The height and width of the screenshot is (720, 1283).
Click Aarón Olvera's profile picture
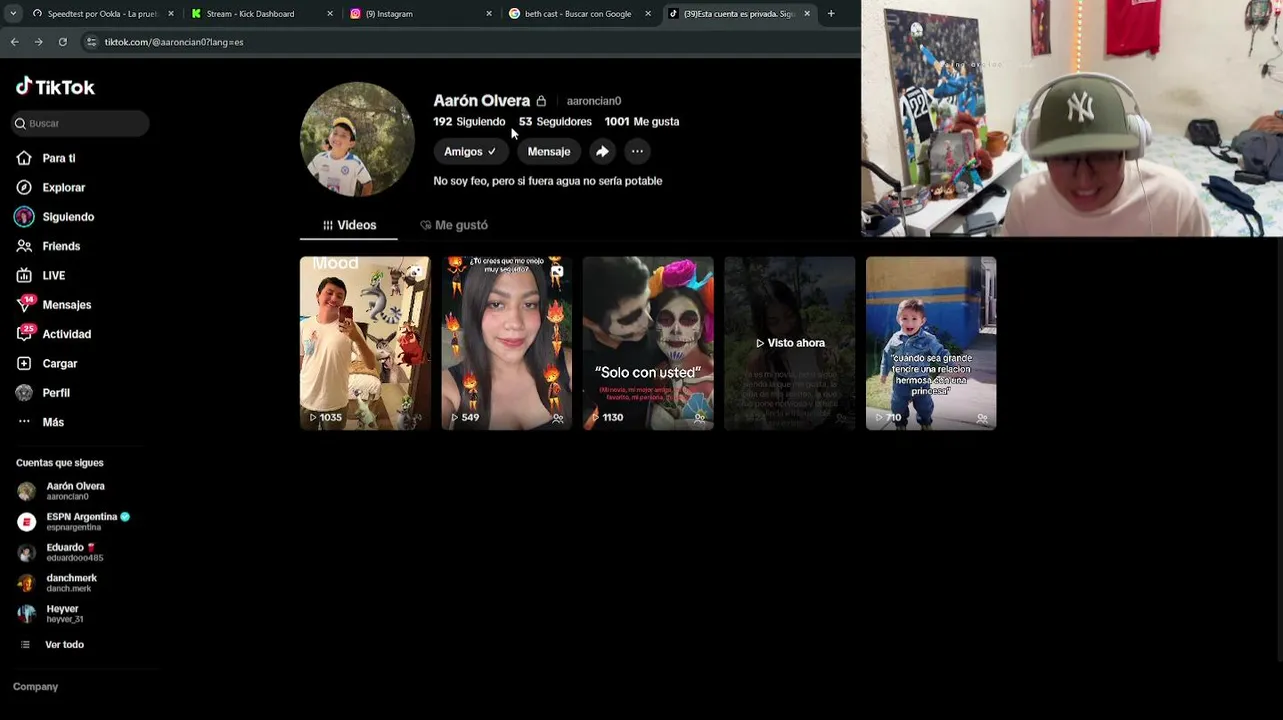pyautogui.click(x=357, y=139)
